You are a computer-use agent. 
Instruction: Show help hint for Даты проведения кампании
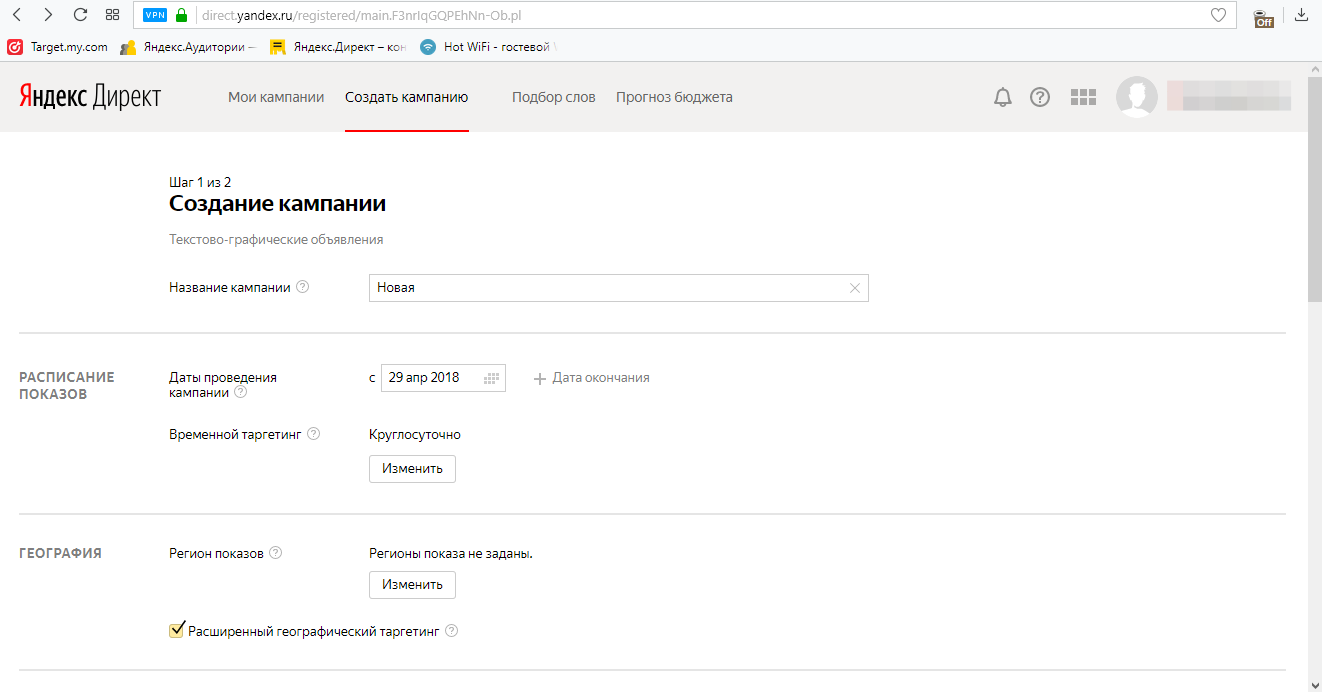pos(240,393)
